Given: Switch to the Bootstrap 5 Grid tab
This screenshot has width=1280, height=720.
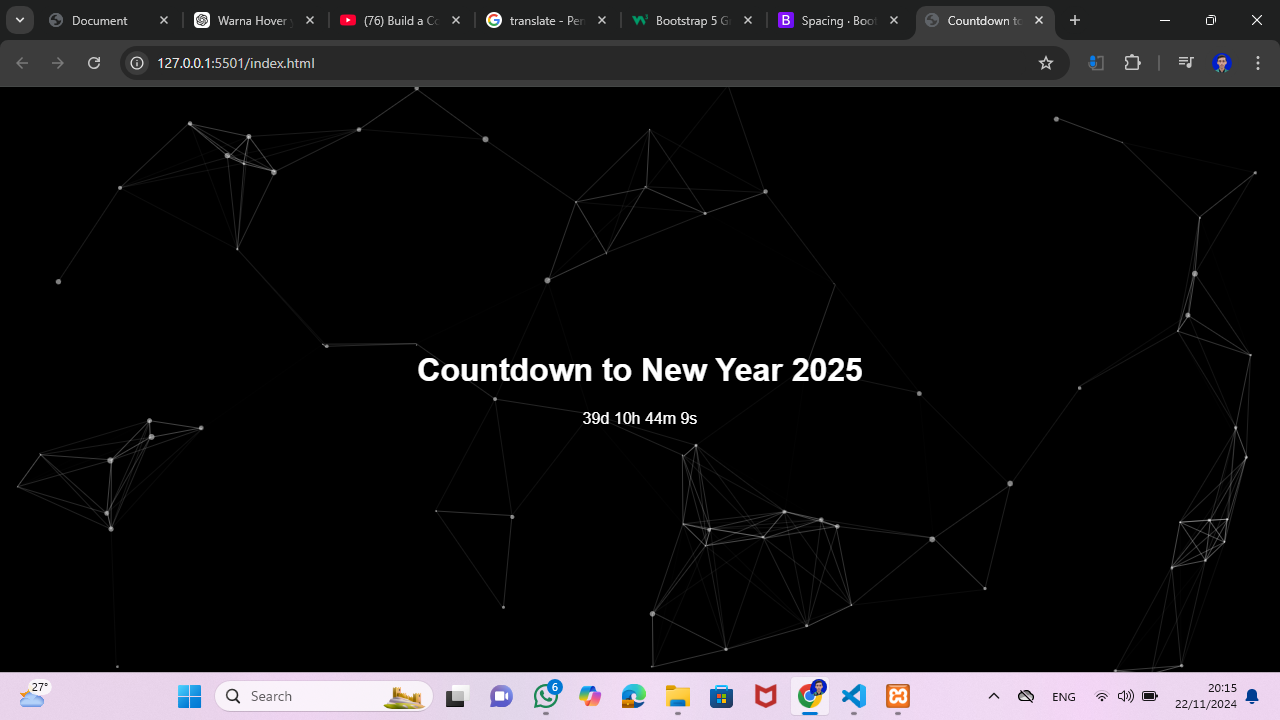Looking at the screenshot, I should 690,20.
